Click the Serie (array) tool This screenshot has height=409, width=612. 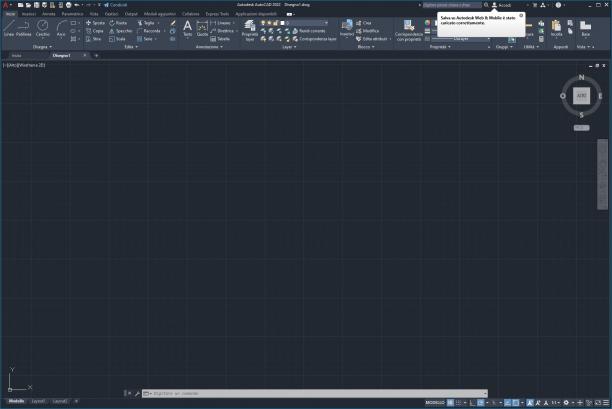tap(145, 39)
